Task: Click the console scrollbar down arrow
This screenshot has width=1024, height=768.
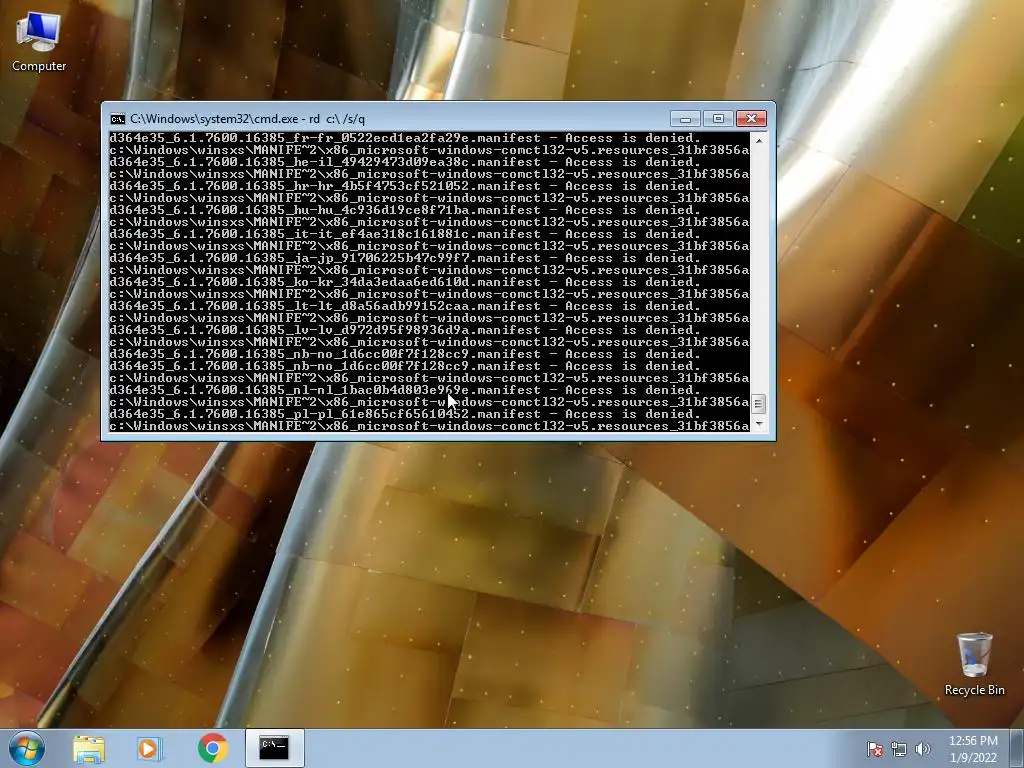Action: (759, 424)
